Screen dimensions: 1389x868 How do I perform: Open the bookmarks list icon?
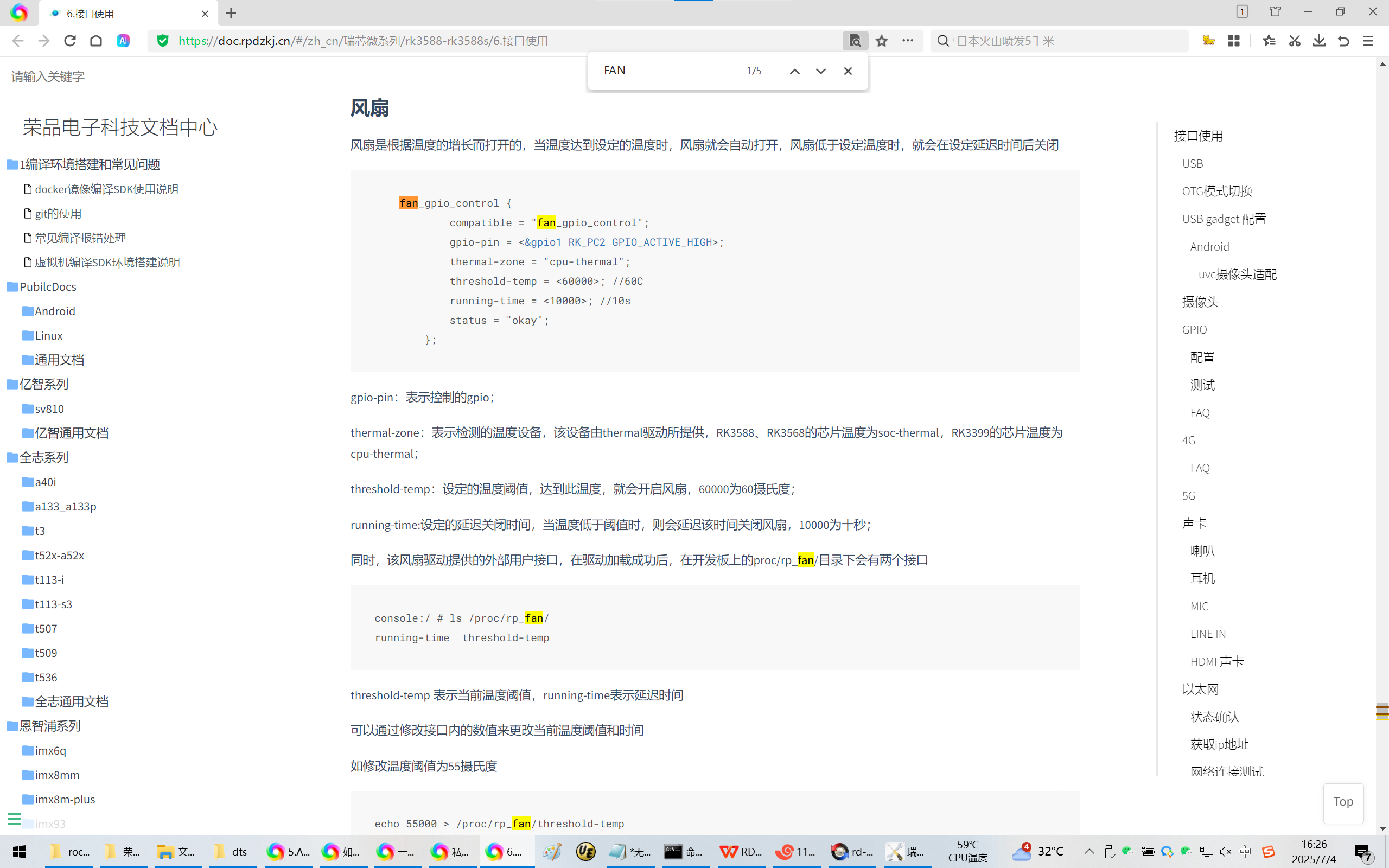pos(1270,41)
